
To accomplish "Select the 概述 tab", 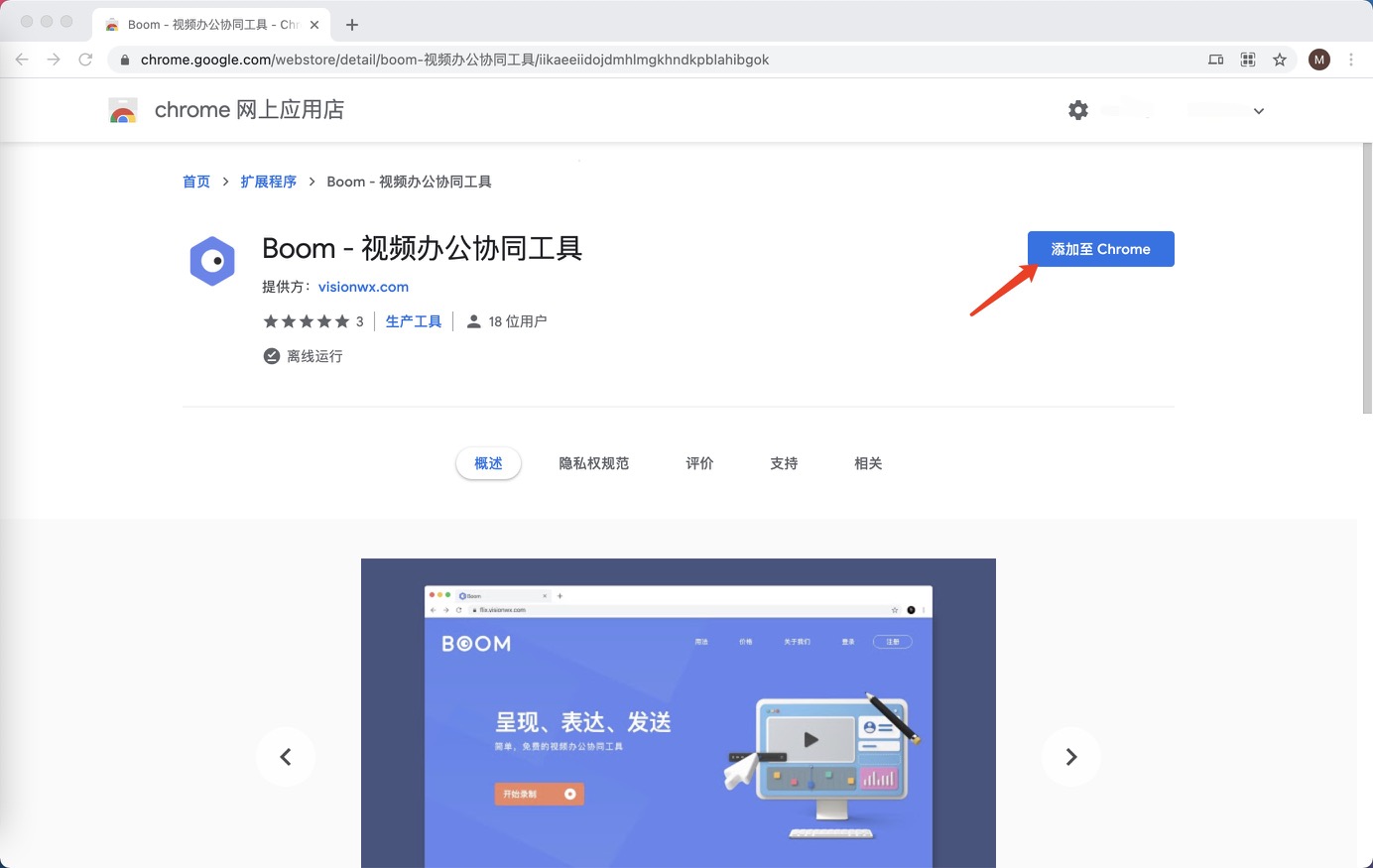I will (x=488, y=463).
